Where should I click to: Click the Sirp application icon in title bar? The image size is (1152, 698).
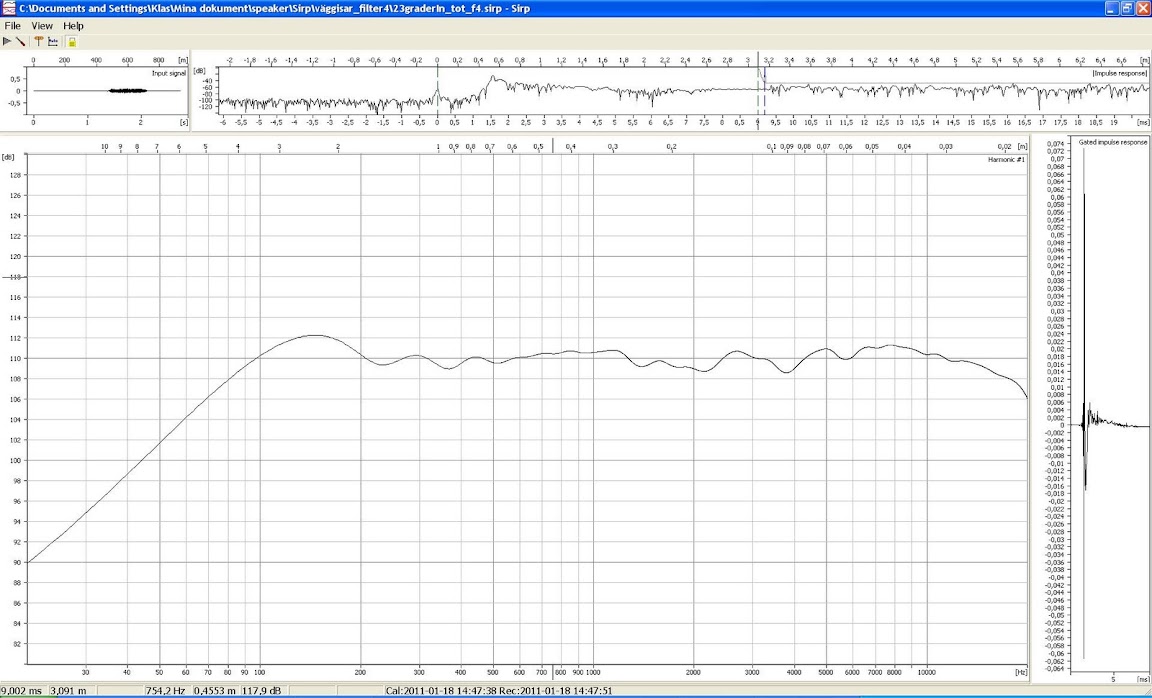(9, 8)
